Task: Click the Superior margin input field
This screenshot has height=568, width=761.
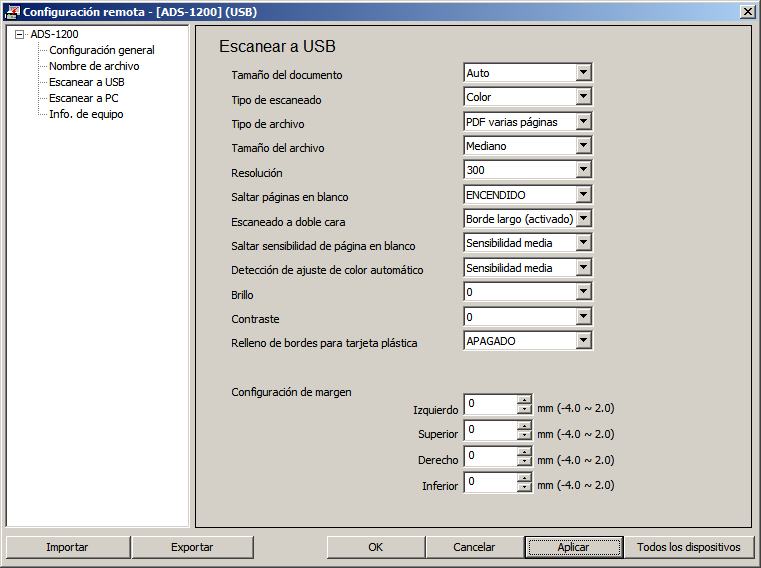Action: (x=490, y=430)
